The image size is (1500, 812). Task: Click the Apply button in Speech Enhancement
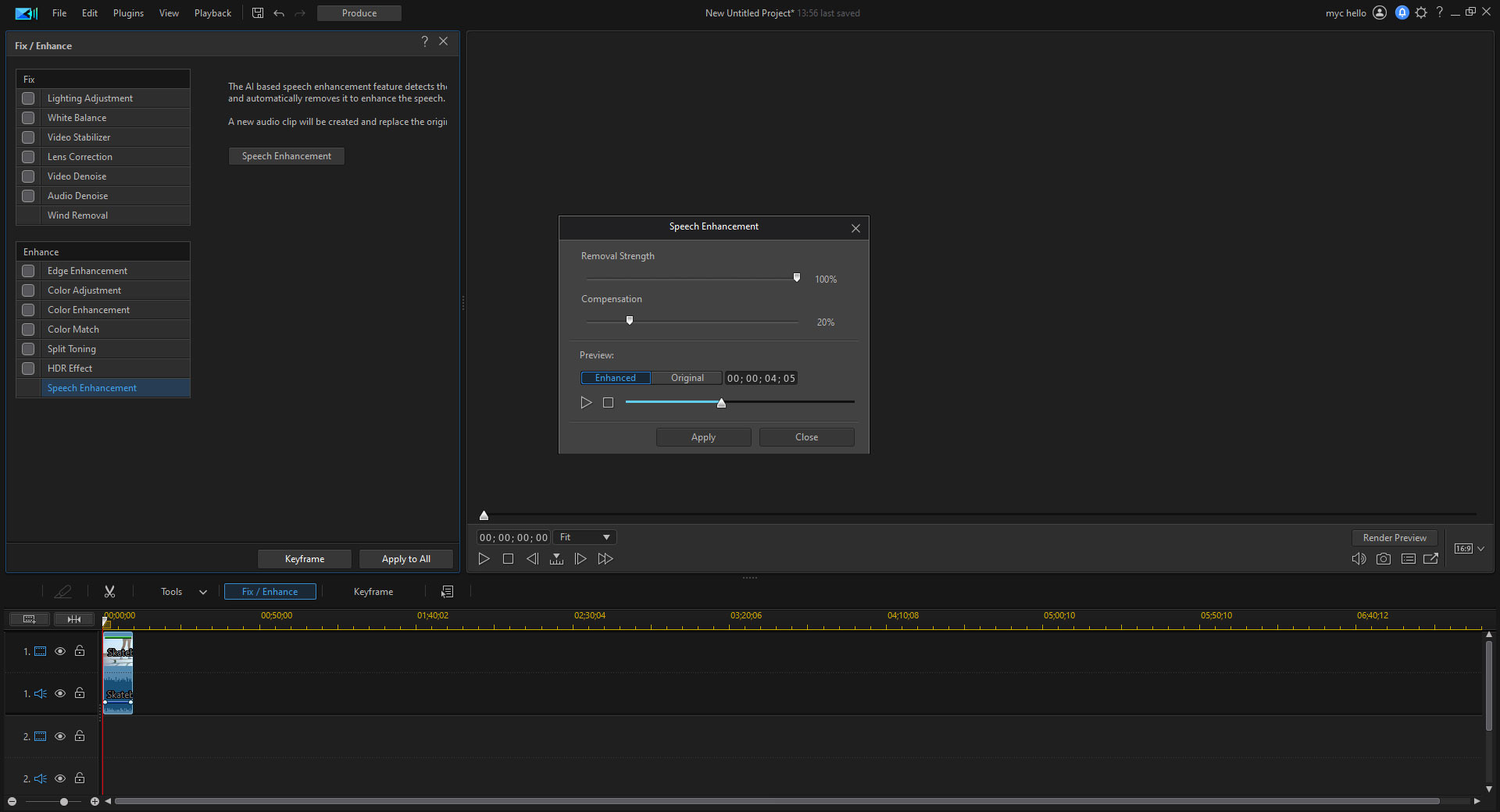702,436
